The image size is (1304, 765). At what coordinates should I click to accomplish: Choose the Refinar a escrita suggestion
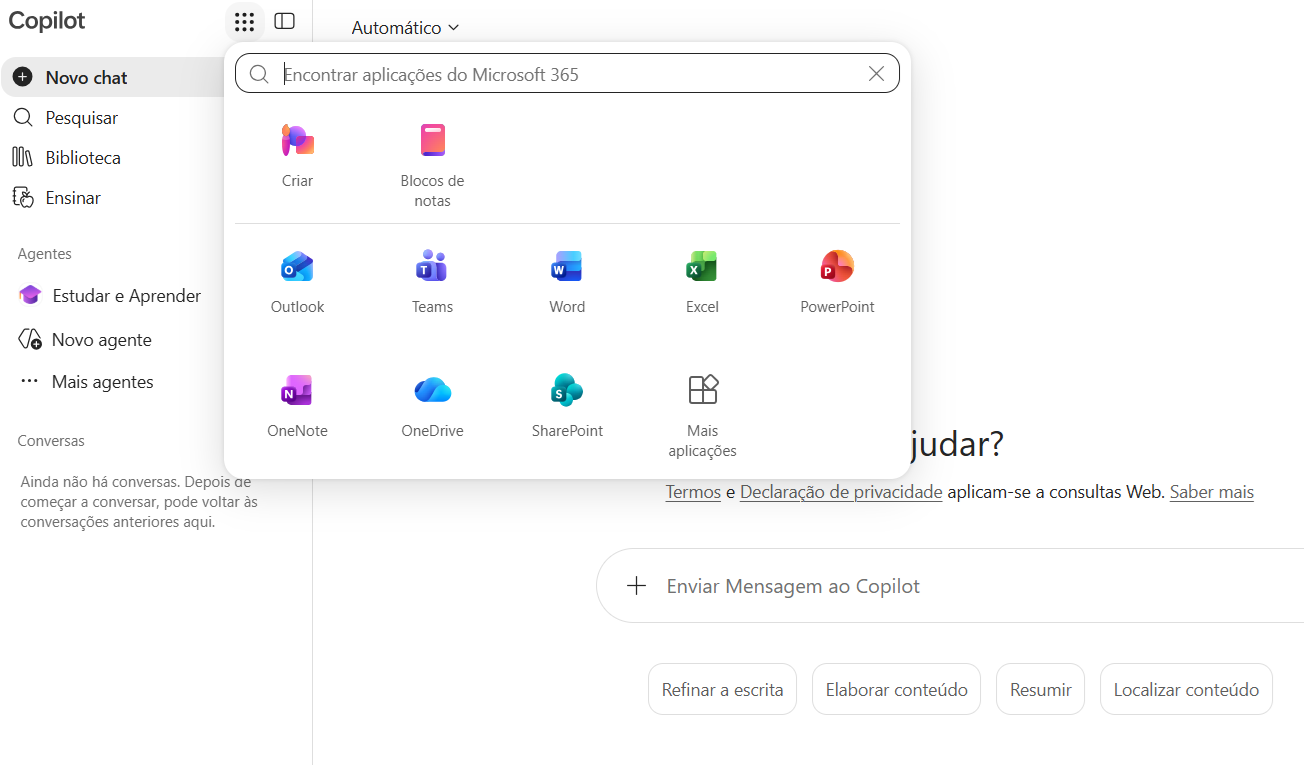[x=723, y=689]
